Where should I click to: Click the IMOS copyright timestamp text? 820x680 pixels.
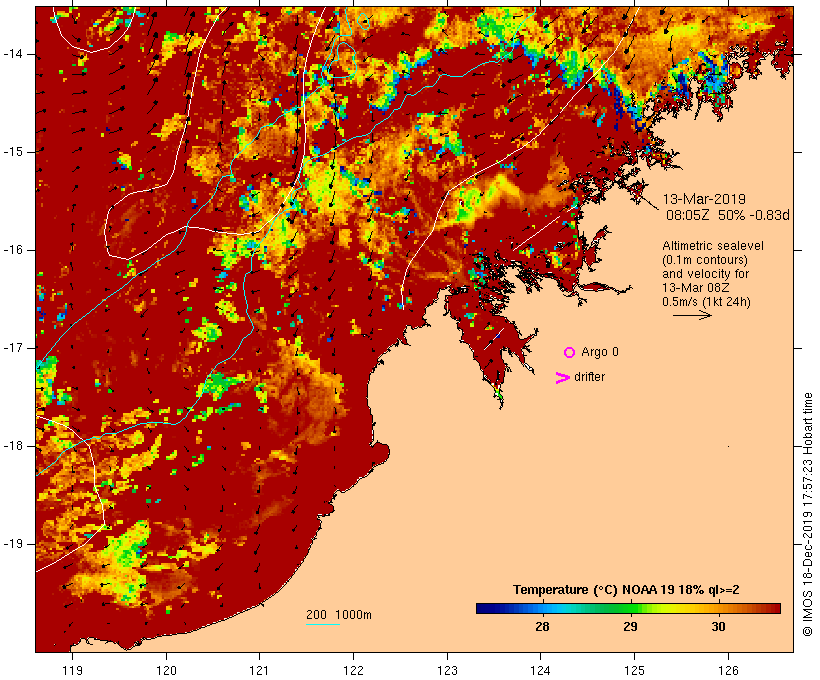point(807,515)
